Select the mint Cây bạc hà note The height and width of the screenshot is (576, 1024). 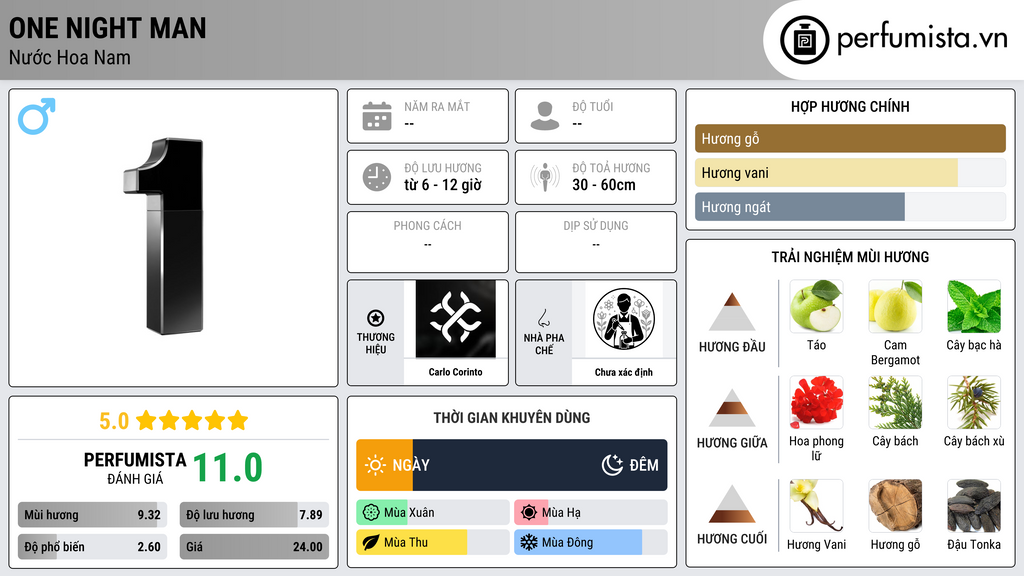pos(974,306)
